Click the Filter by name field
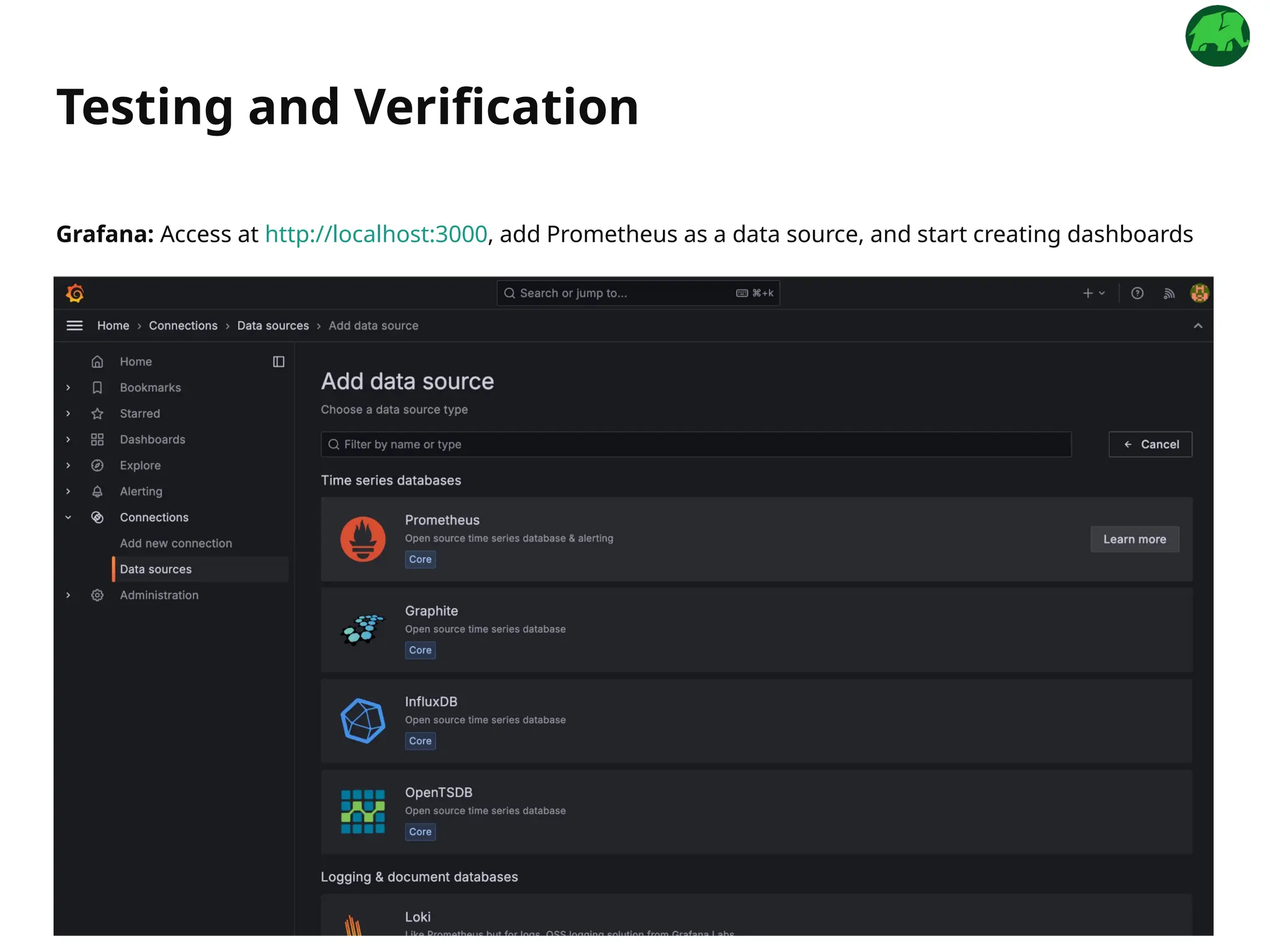1270x952 pixels. (x=696, y=444)
